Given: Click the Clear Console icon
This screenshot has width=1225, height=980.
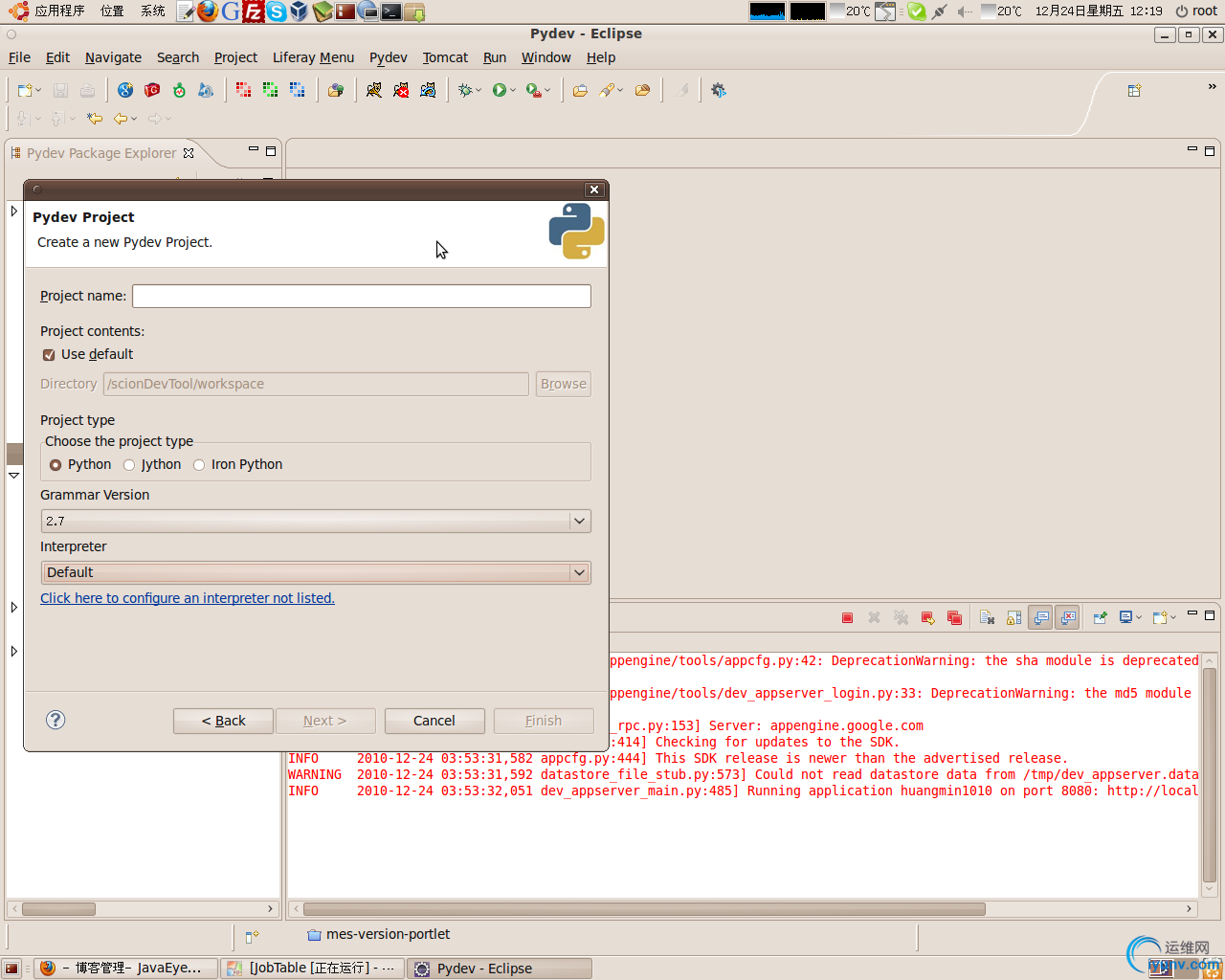Looking at the screenshot, I should [x=987, y=618].
